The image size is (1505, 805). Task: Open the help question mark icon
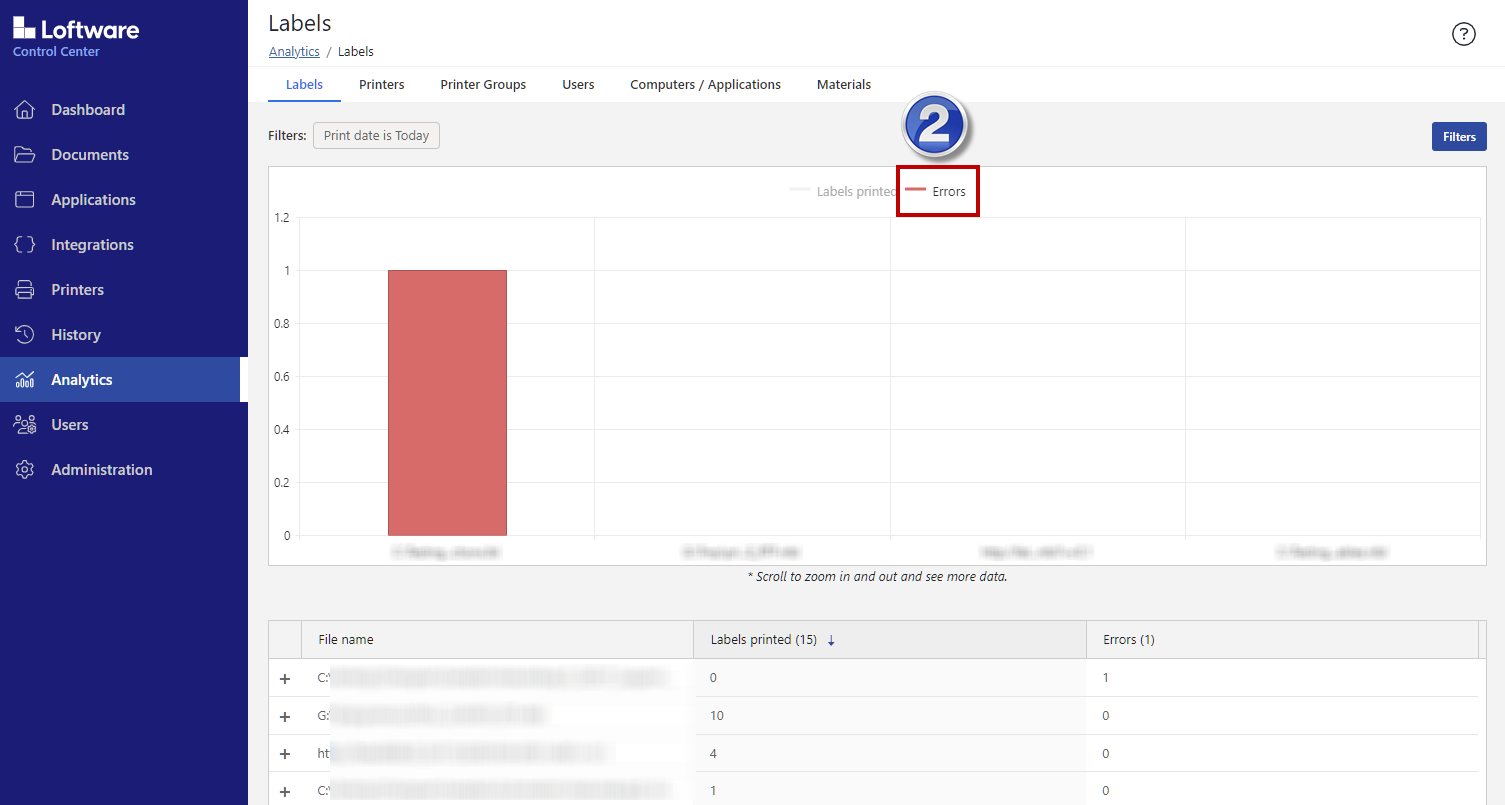coord(1463,33)
